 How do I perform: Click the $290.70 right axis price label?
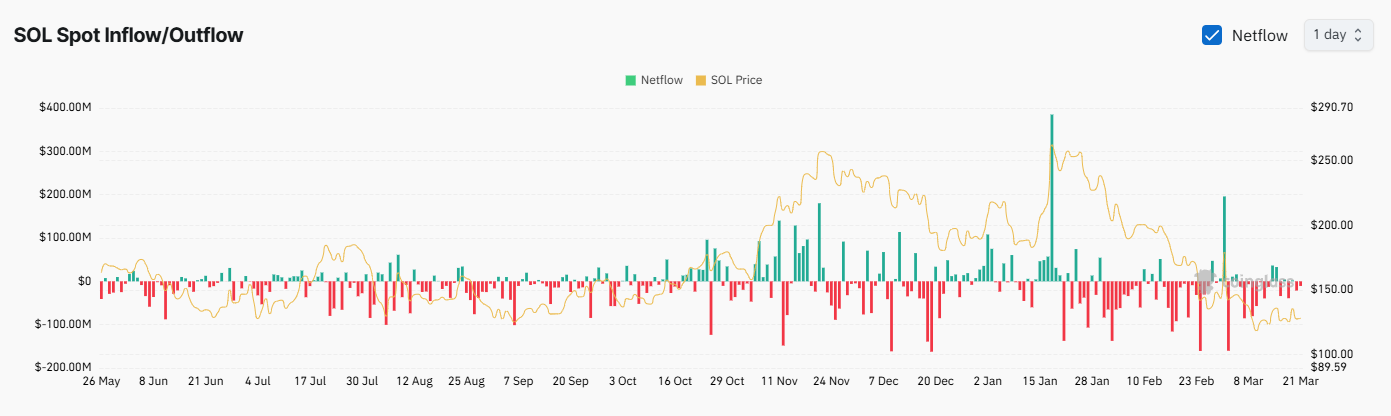(x=1331, y=107)
